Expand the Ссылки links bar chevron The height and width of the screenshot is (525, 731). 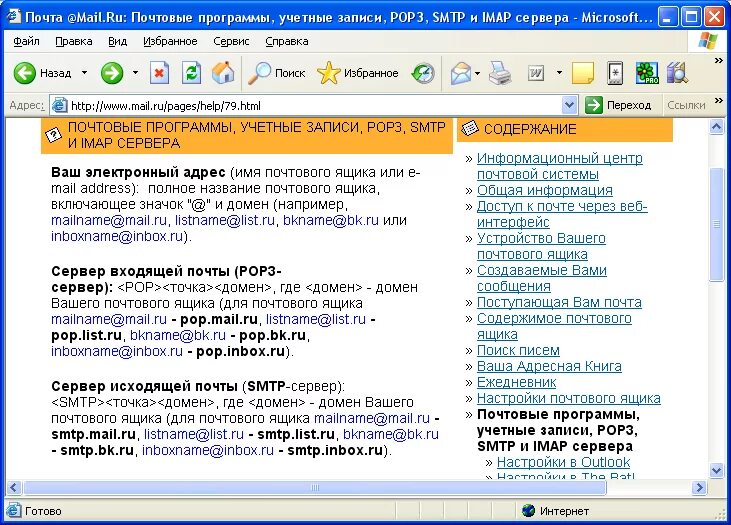point(718,100)
